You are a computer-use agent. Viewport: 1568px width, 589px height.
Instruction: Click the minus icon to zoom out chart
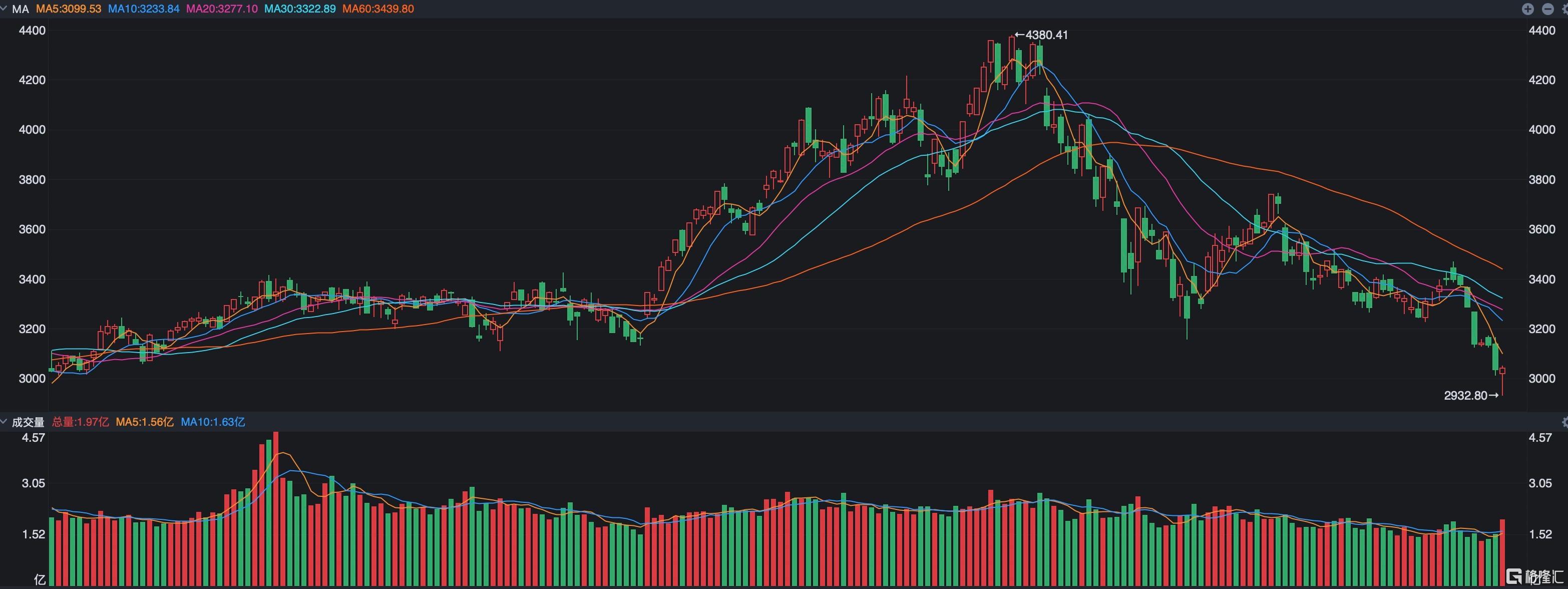pos(1548,9)
